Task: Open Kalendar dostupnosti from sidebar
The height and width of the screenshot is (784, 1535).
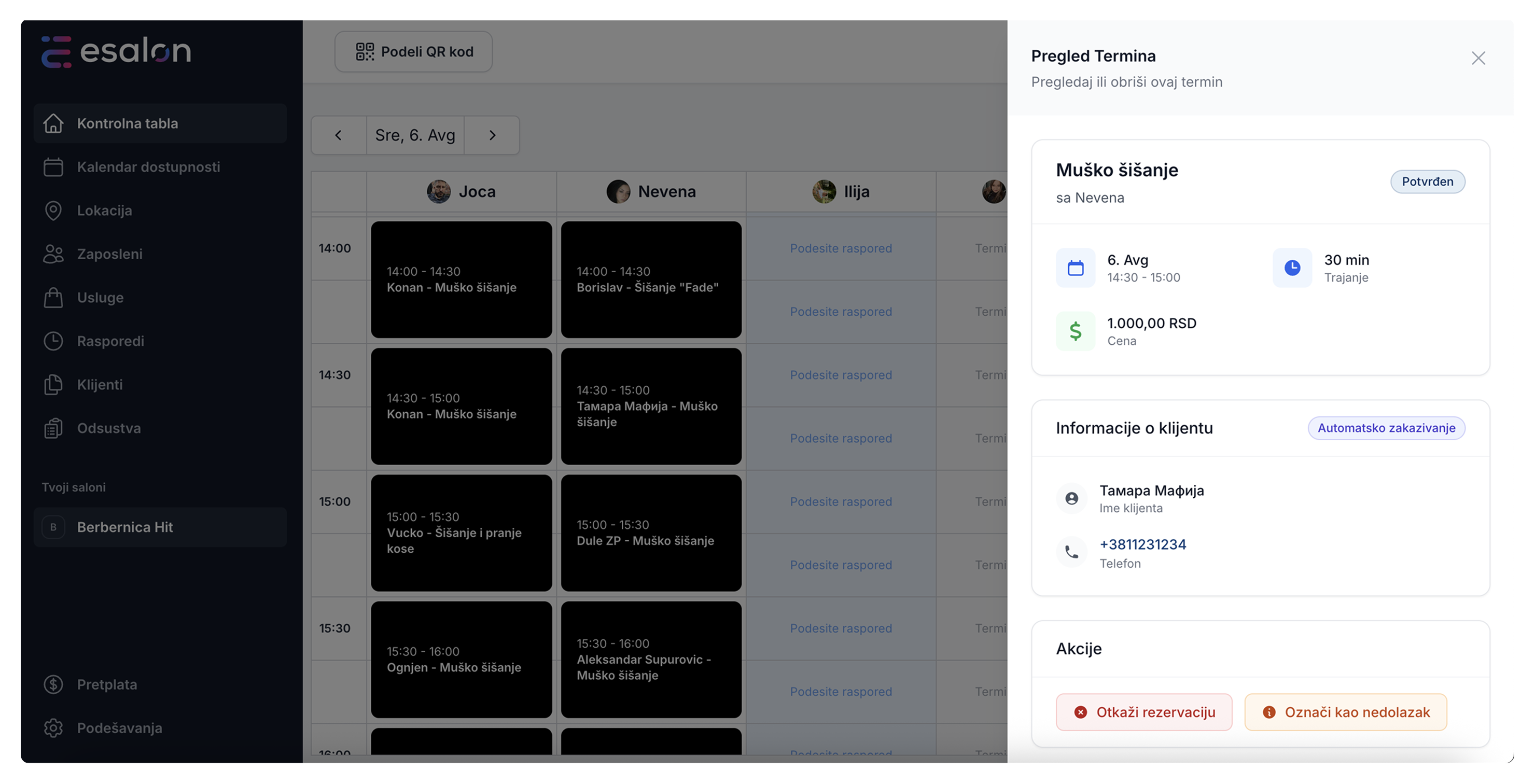Action: click(148, 167)
